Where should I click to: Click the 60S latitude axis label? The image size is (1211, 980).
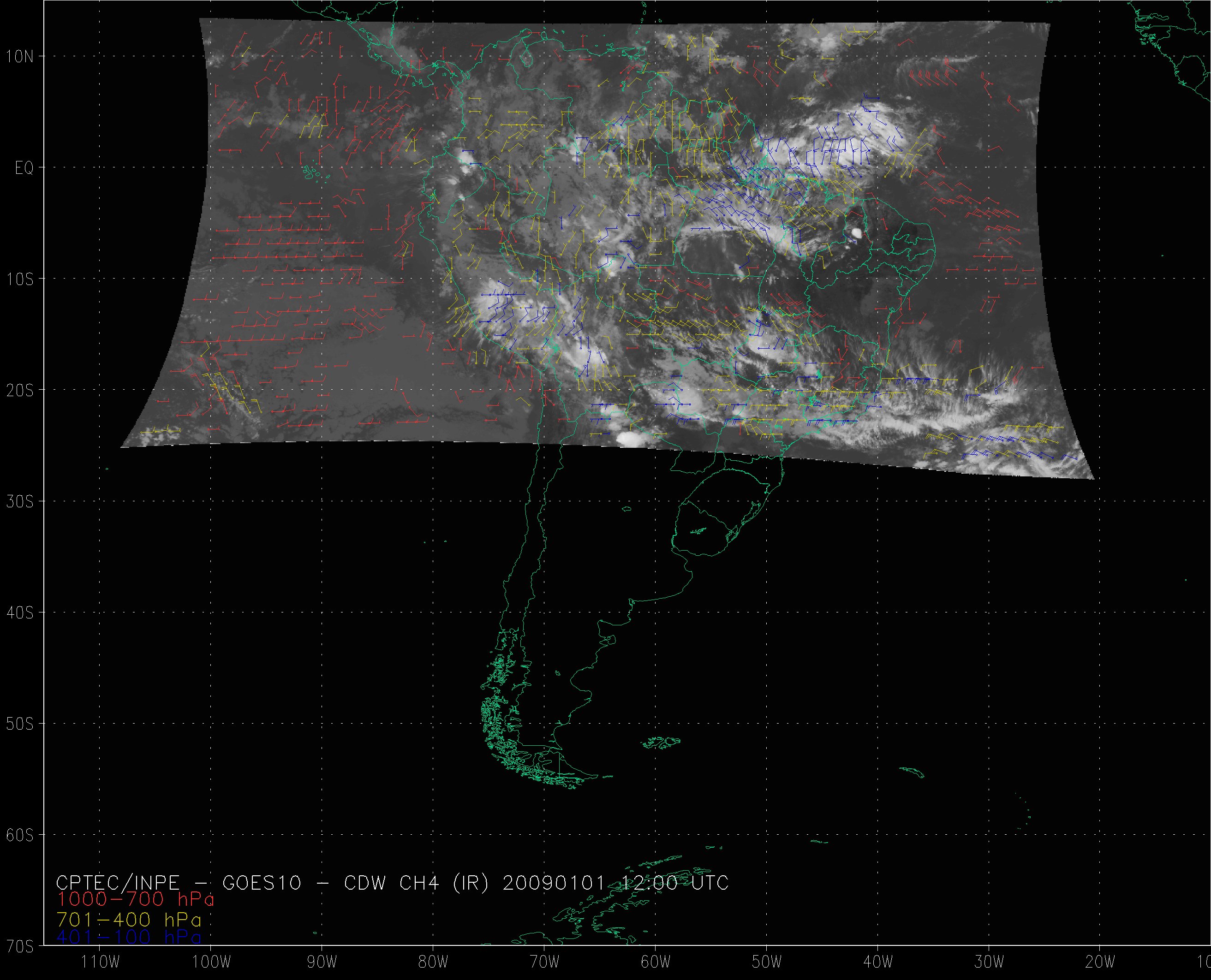coord(20,835)
